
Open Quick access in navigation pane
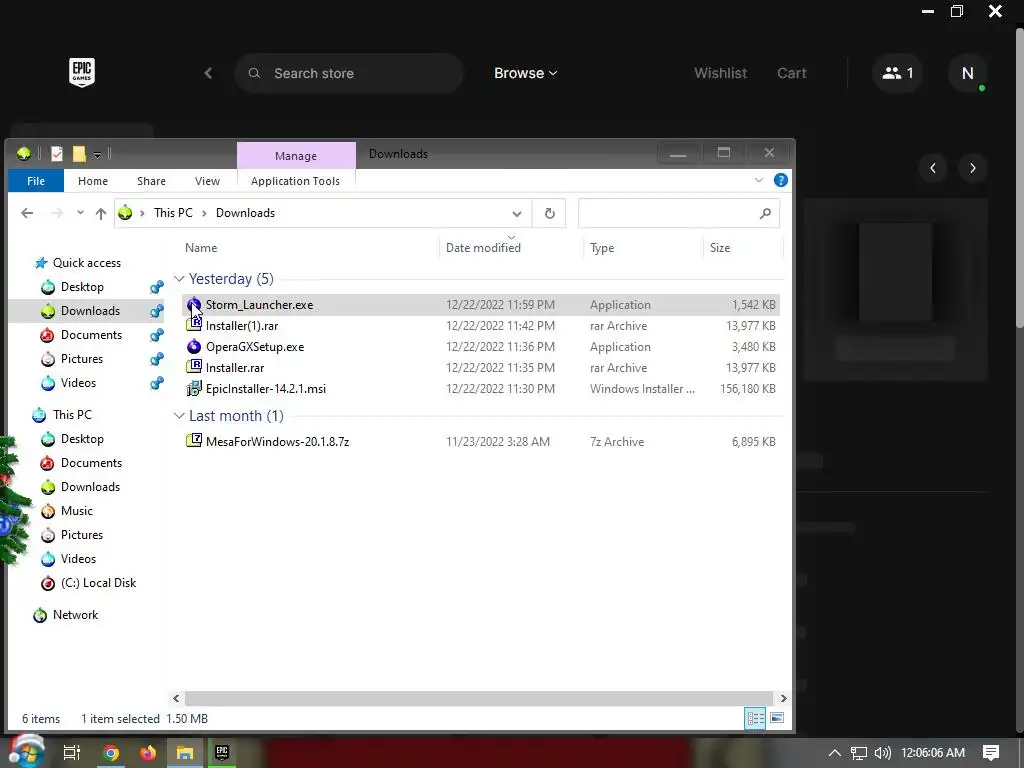tap(87, 263)
